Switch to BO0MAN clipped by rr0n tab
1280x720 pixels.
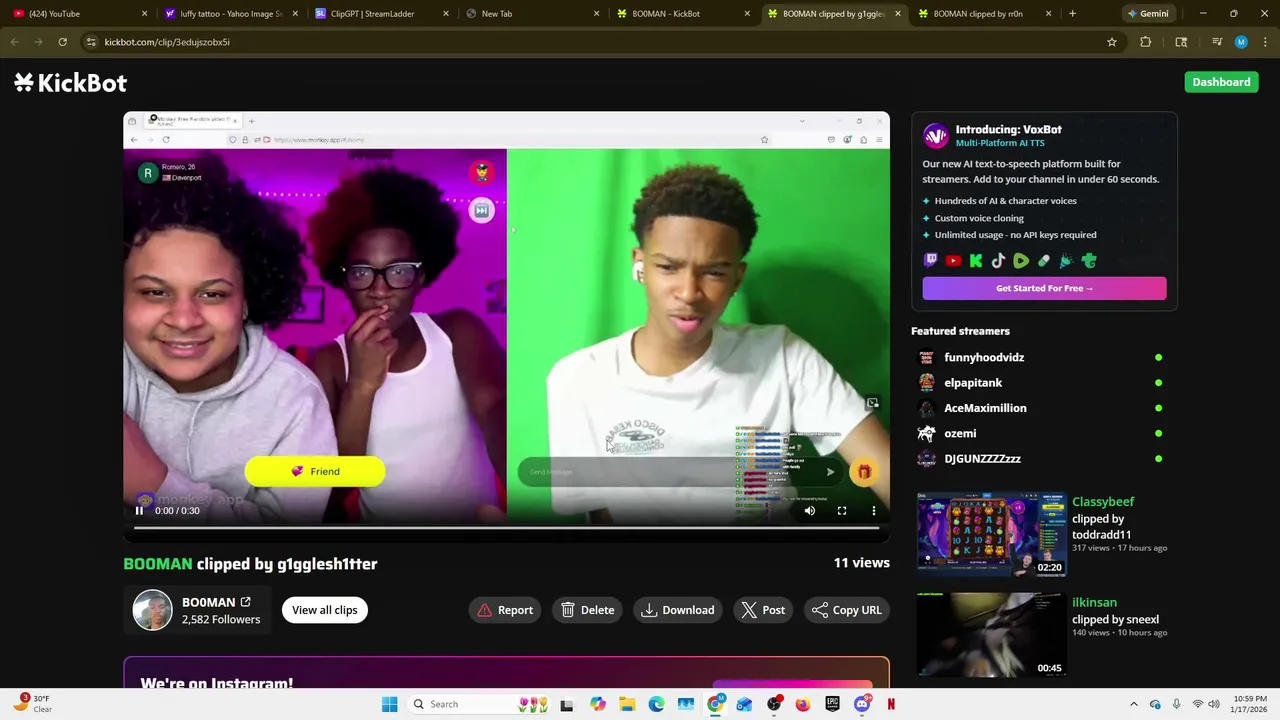[982, 14]
